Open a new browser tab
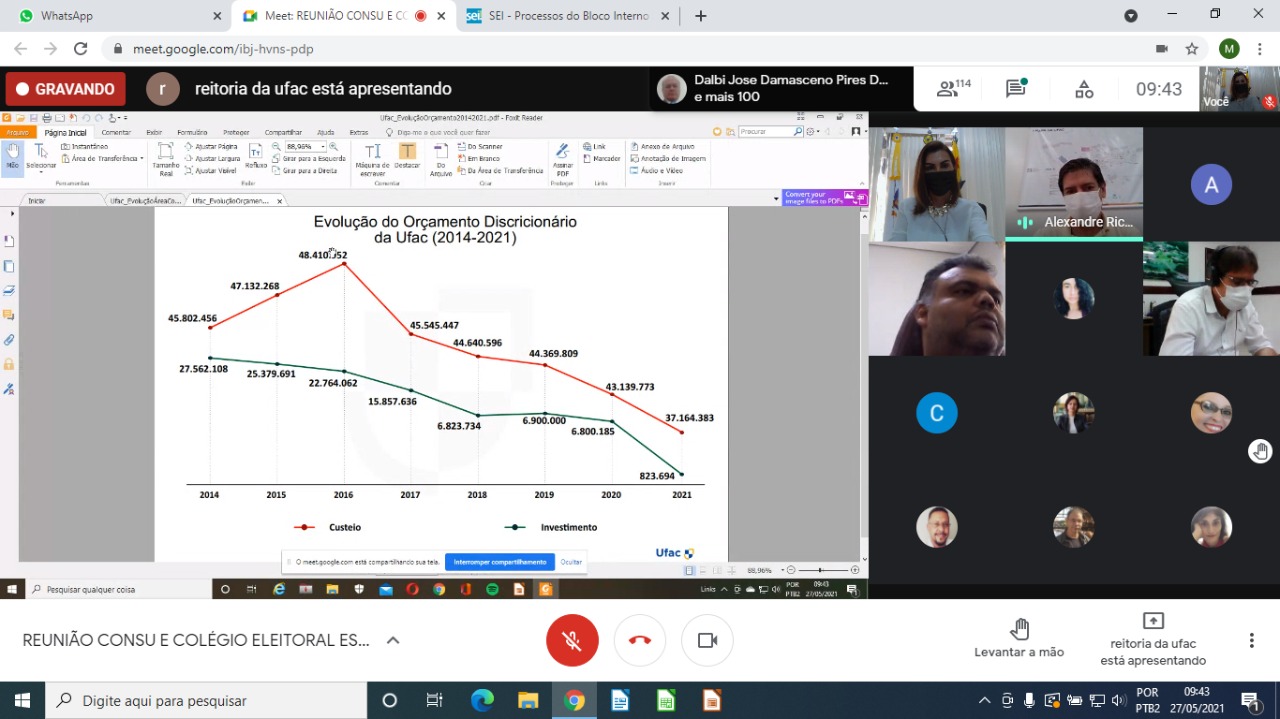This screenshot has height=719, width=1280. [x=700, y=16]
